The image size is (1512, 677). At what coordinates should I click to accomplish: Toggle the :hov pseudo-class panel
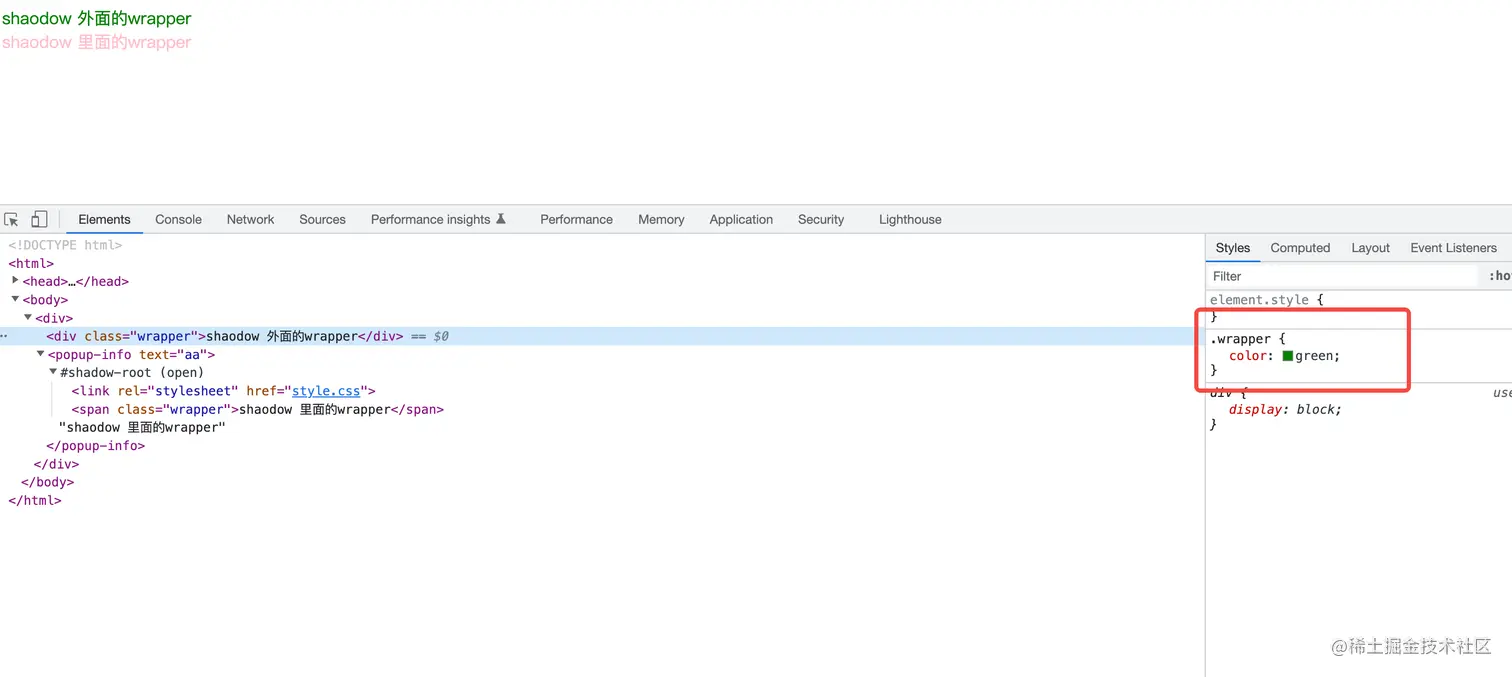coord(1499,276)
